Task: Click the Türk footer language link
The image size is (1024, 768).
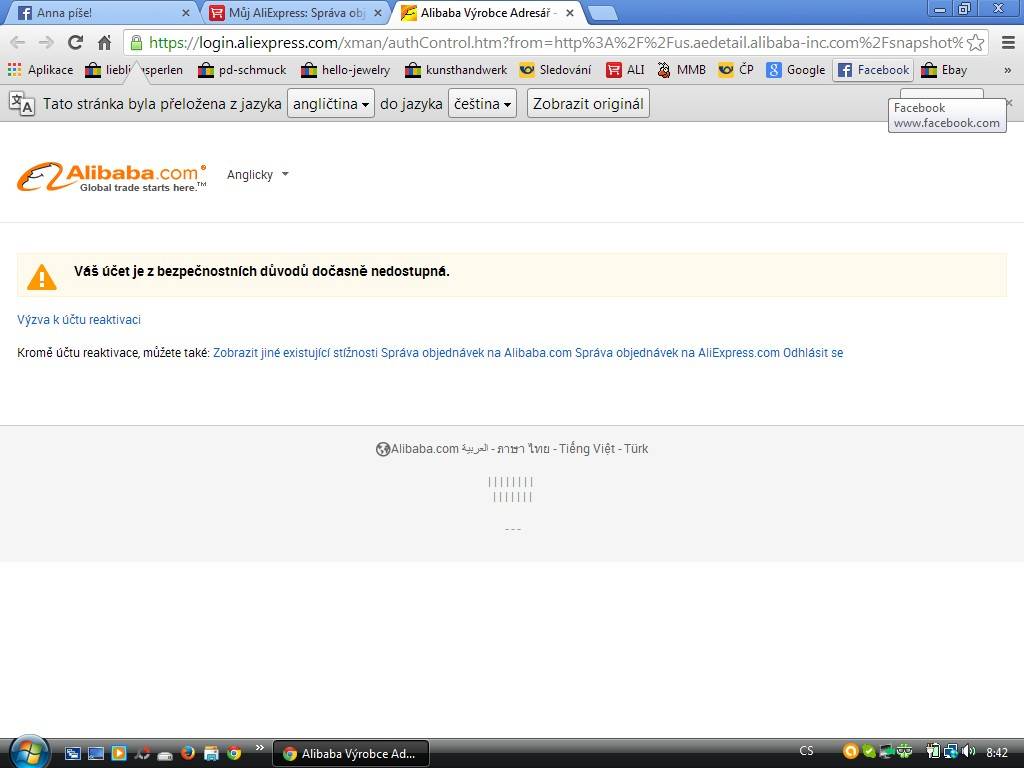Action: click(636, 449)
